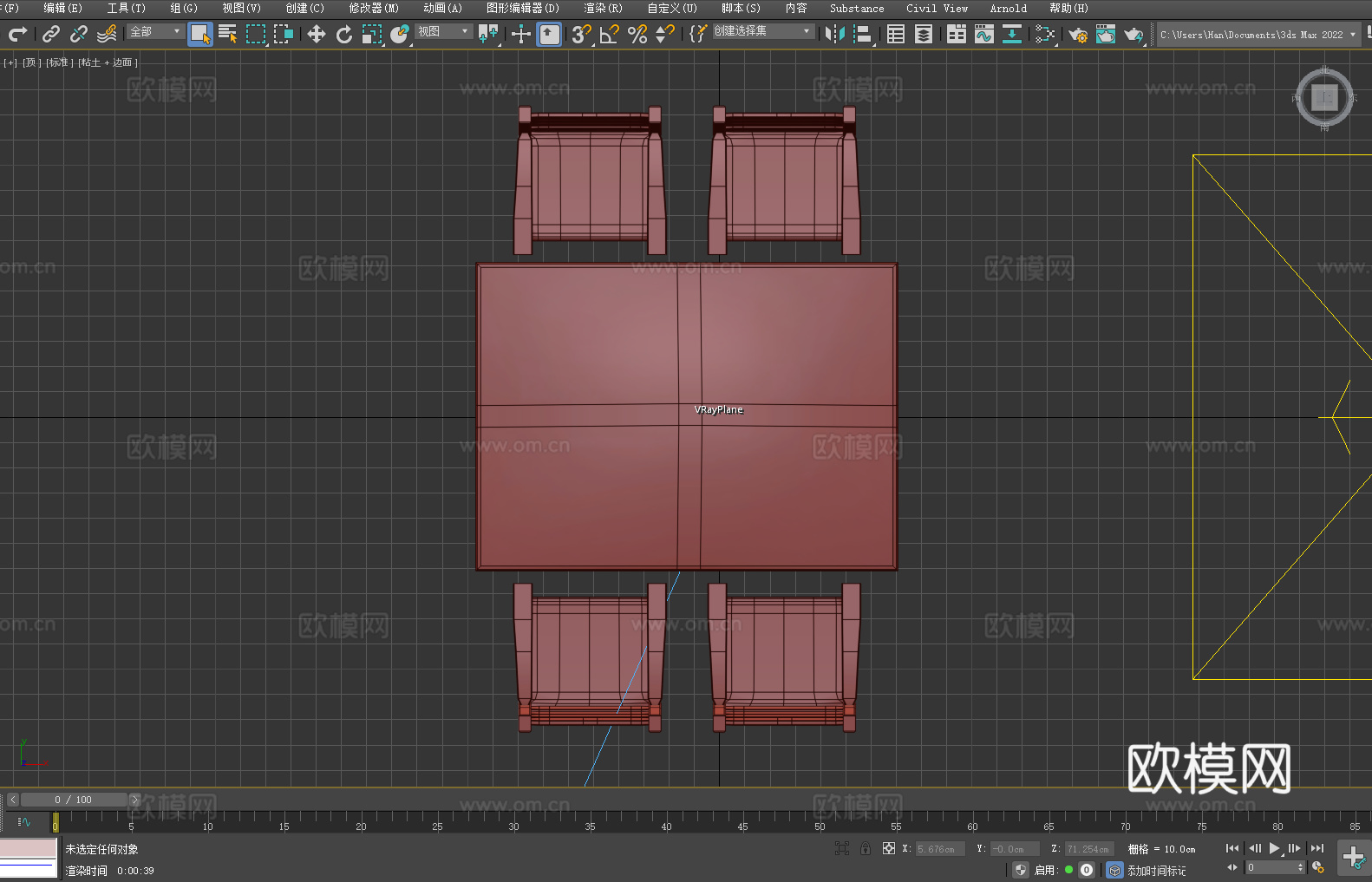Toggle Absolute/Offset transform type-in mode
This screenshot has width=1372, height=882.
(x=889, y=848)
